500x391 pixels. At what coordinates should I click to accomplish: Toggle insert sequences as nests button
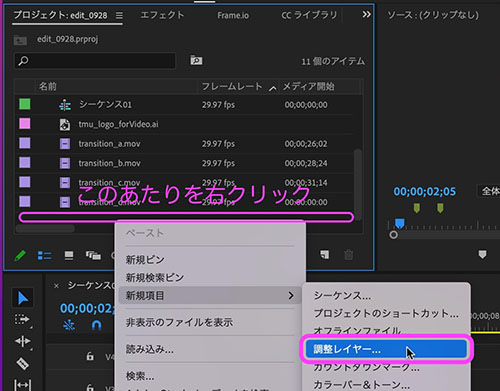coord(69,325)
